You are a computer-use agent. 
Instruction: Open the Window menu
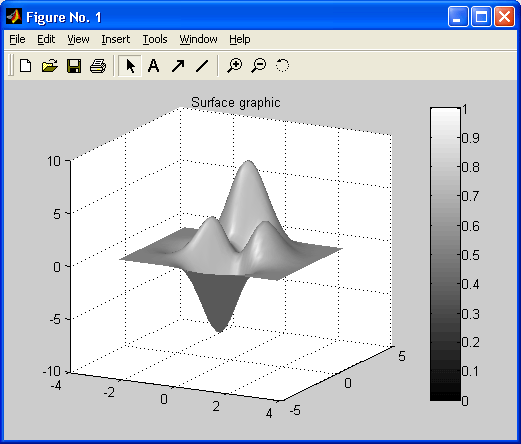pos(198,39)
